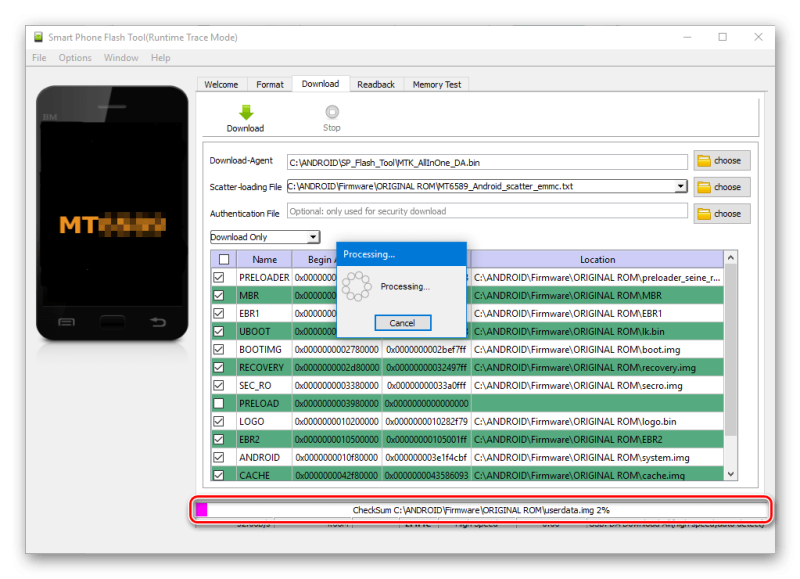Toggle the select-all checkbox in table header
Image resolution: width=800 pixels, height=579 pixels.
coord(223,259)
